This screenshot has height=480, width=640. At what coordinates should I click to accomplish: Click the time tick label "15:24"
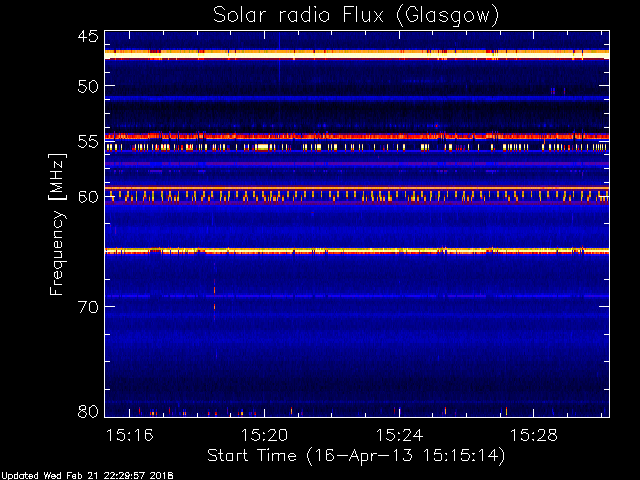[399, 436]
